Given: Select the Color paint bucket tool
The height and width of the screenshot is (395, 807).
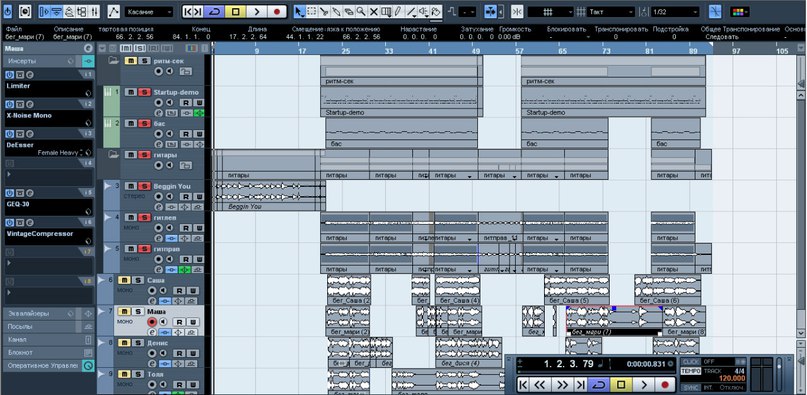Looking at the screenshot, I should [x=436, y=11].
